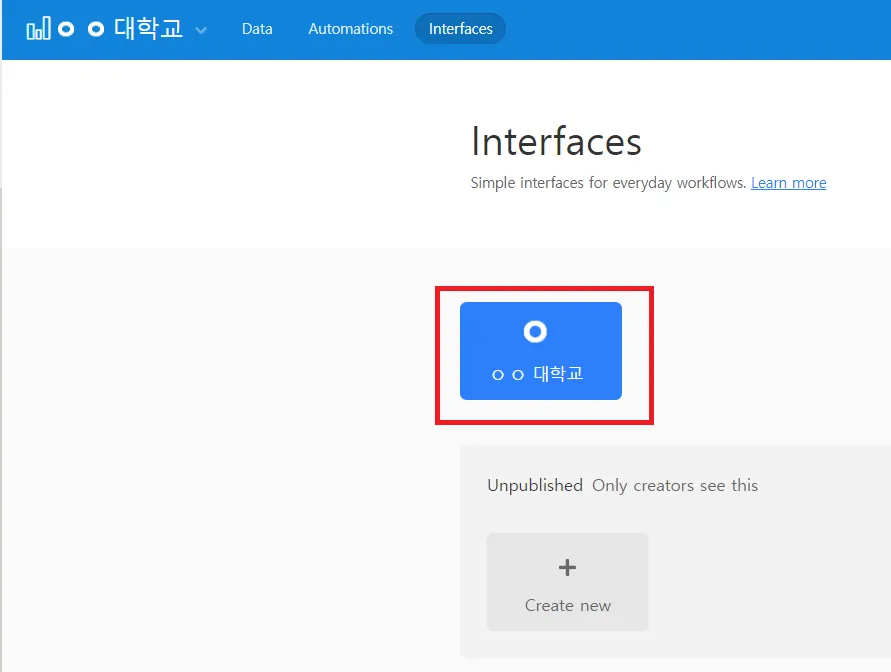Click the 'Simple interfaces for everyday workflows' text

608,183
